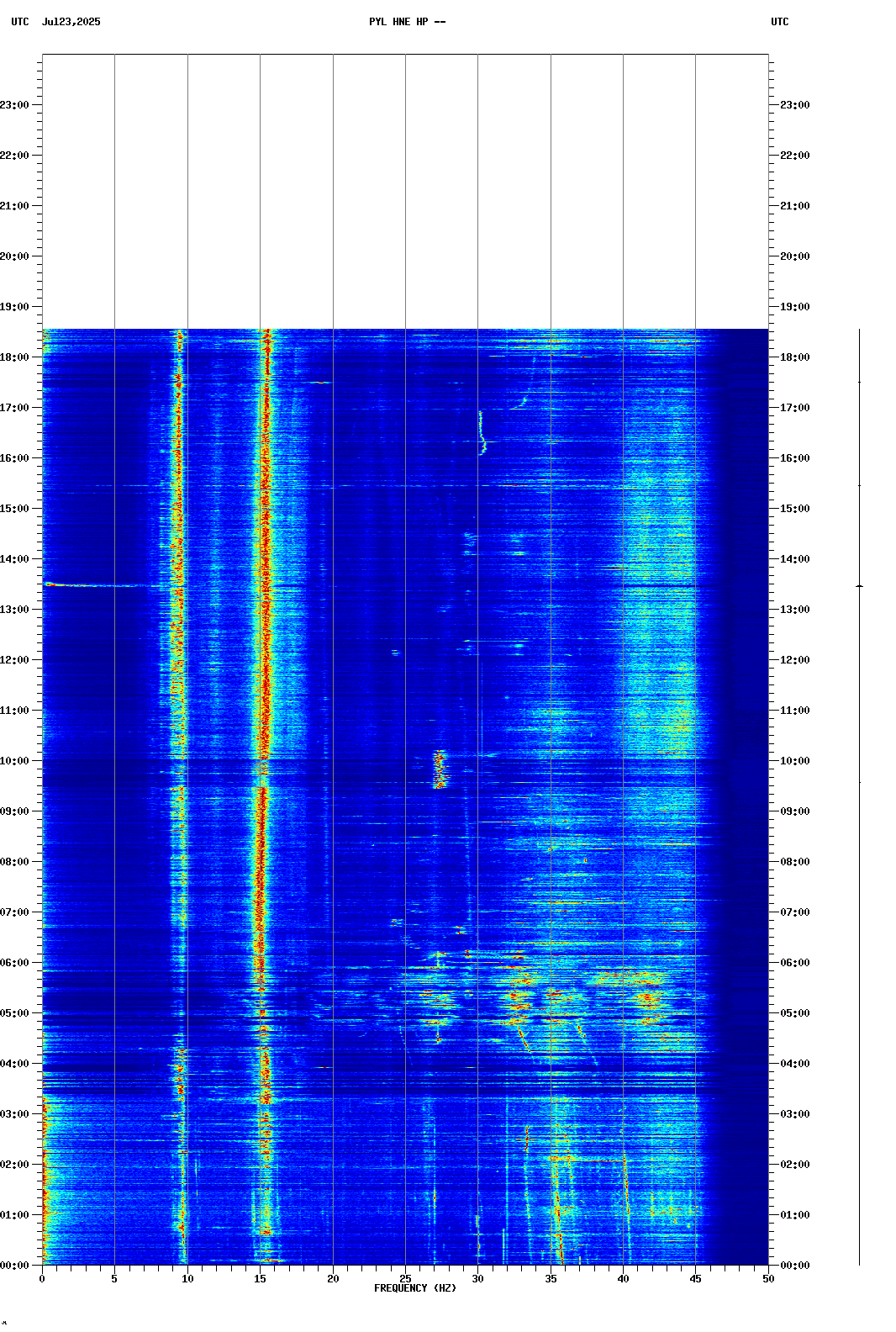The image size is (896, 1332).
Task: Click the '03:00' label on the right time axis
Action: click(795, 1114)
